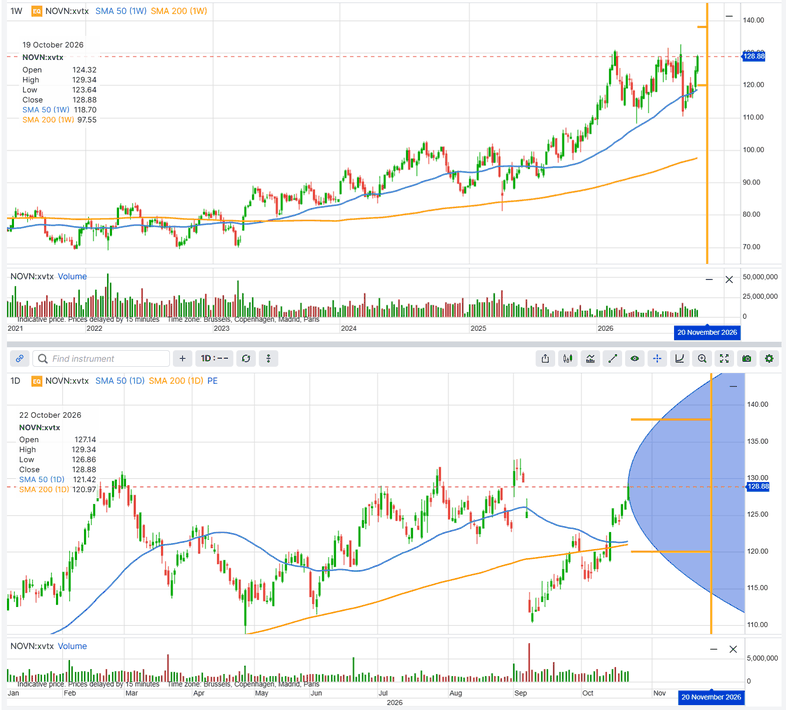Click the SMA 200 (1W) value 97.55
Screen dimensions: 786x710
(x=87, y=120)
